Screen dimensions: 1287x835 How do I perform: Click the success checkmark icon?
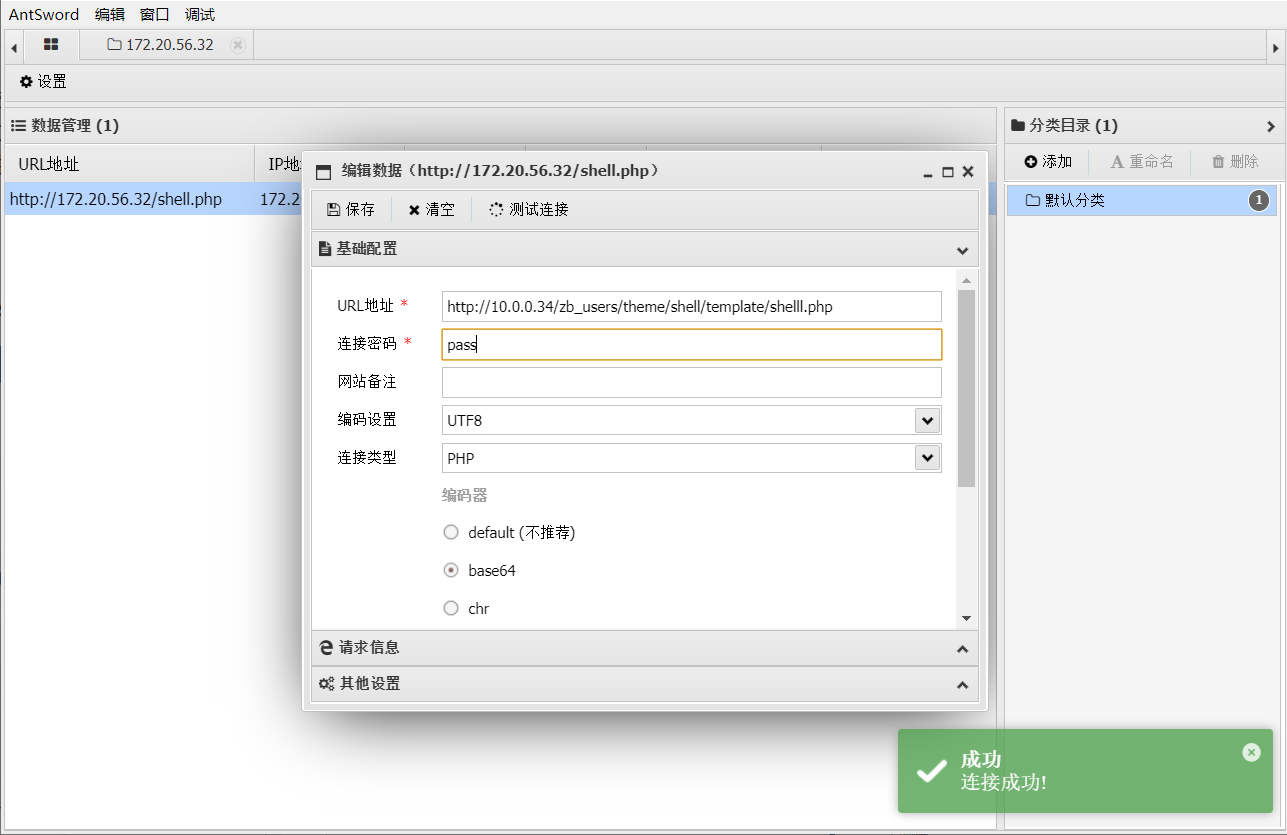click(x=931, y=771)
